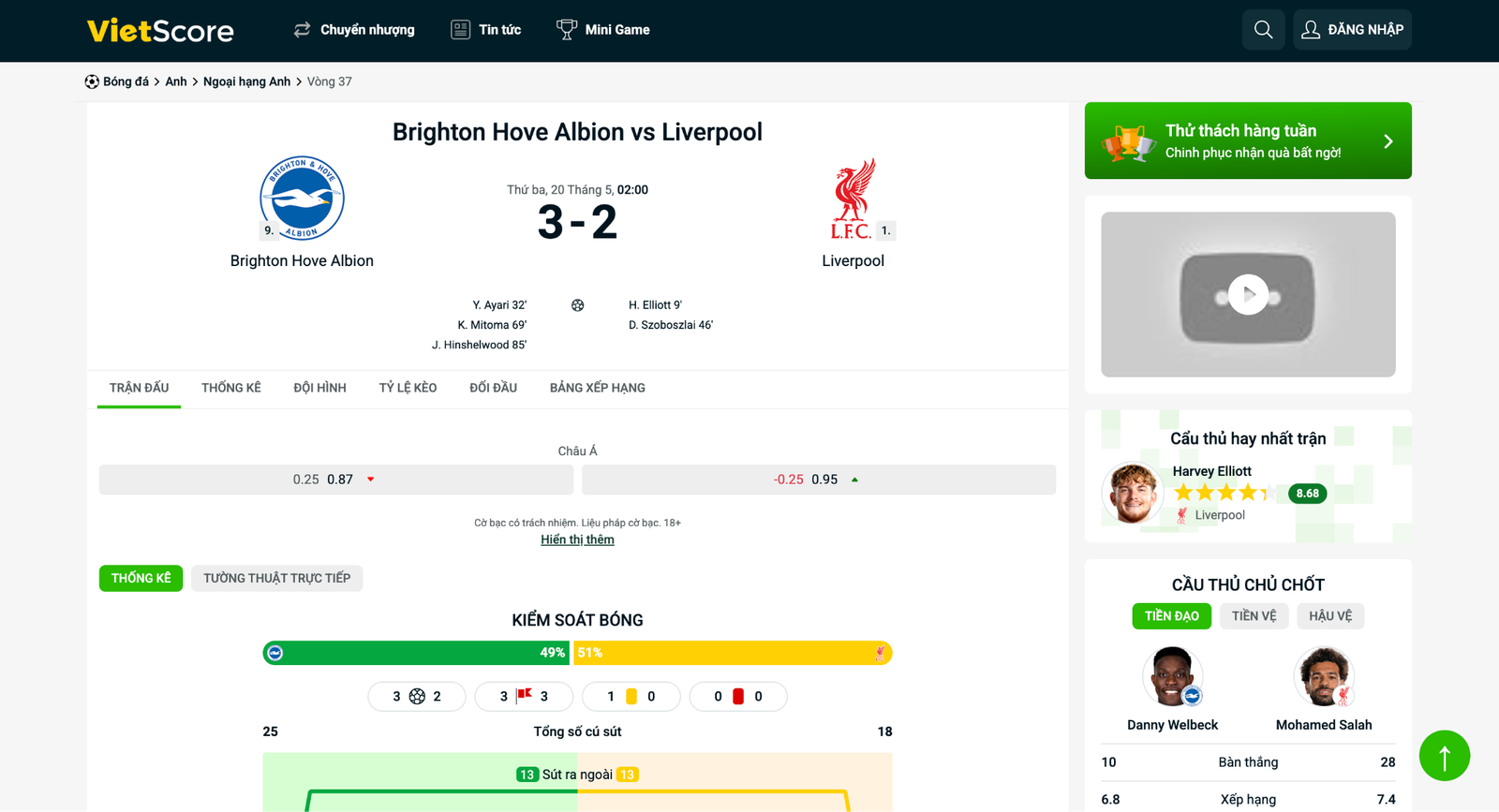Viewport: 1499px width, 812px height.
Task: Go to Ngoại hạng Anh breadcrumb
Action: point(246,81)
